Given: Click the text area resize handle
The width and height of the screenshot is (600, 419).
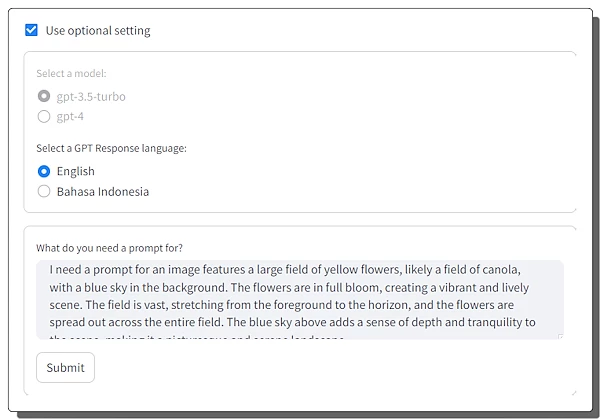Looking at the screenshot, I should [x=559, y=336].
